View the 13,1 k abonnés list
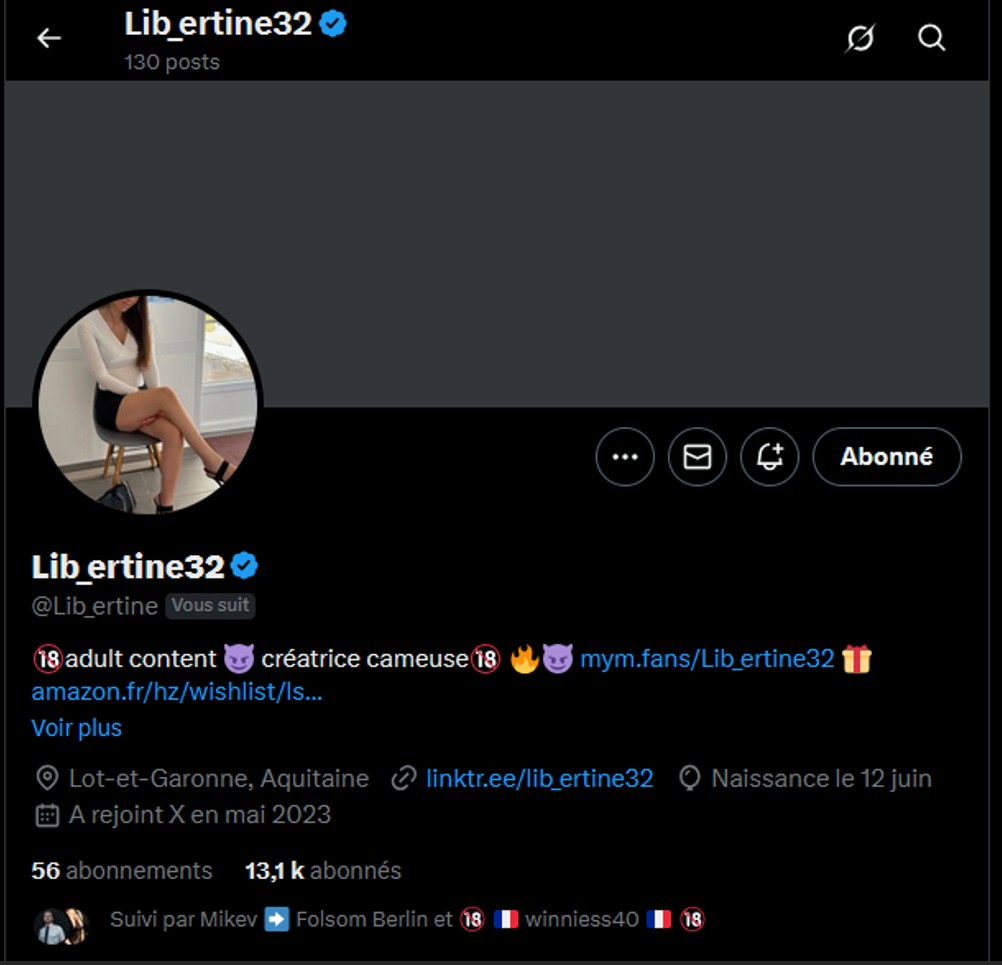Viewport: 1002px width, 965px height. [323, 870]
